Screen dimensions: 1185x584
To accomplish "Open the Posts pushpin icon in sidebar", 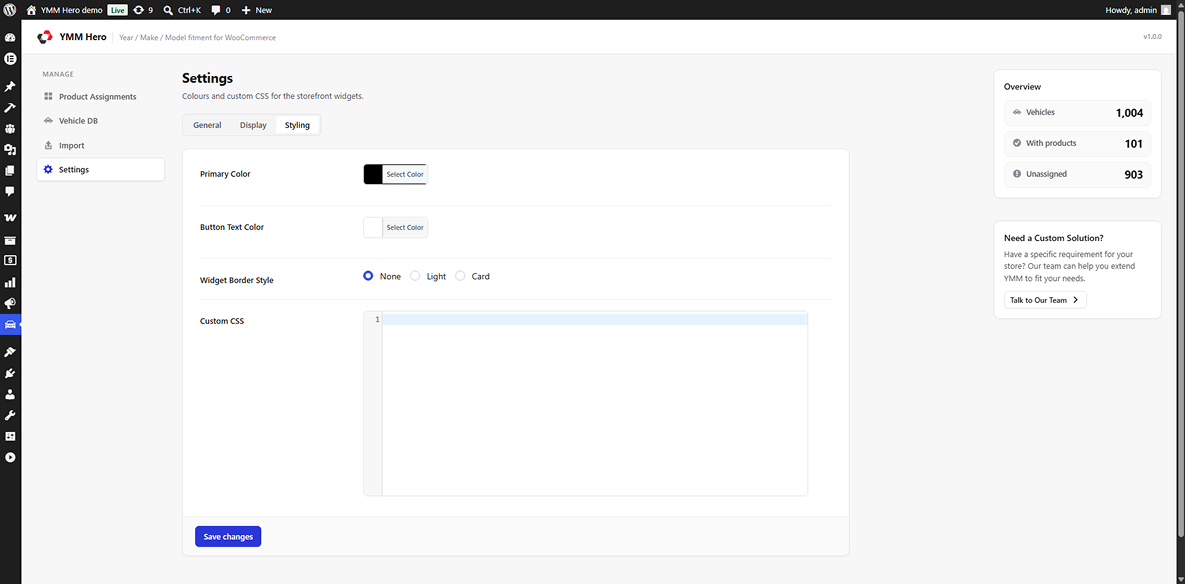I will 11,87.
